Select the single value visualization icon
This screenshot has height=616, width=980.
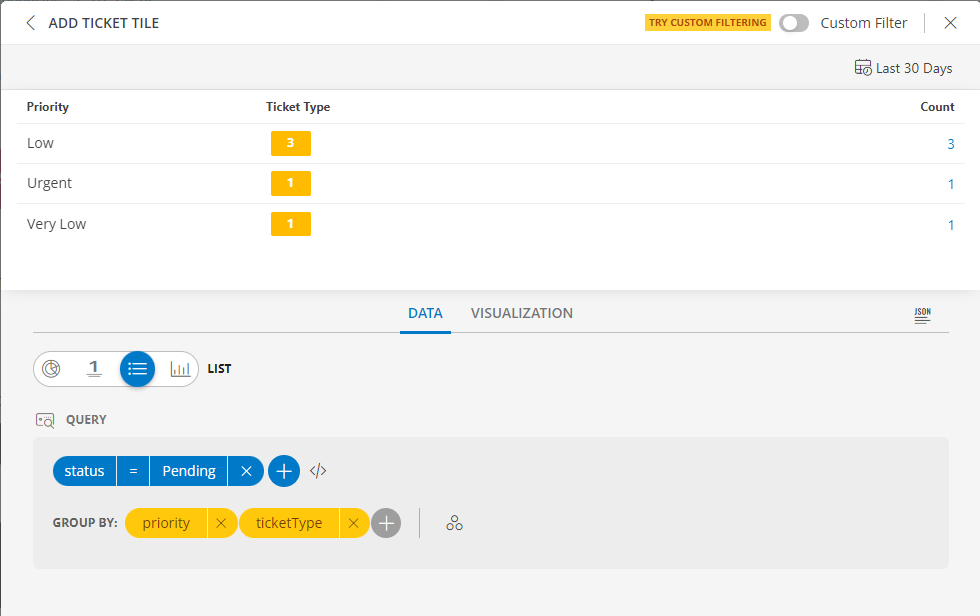point(94,368)
